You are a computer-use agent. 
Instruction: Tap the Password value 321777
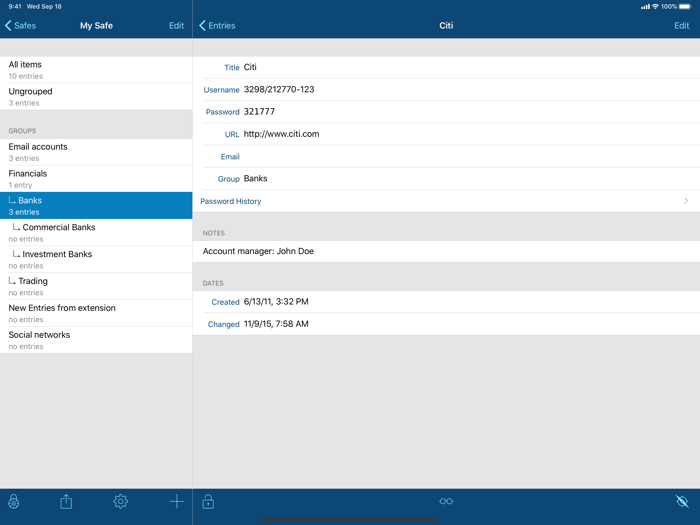[259, 112]
